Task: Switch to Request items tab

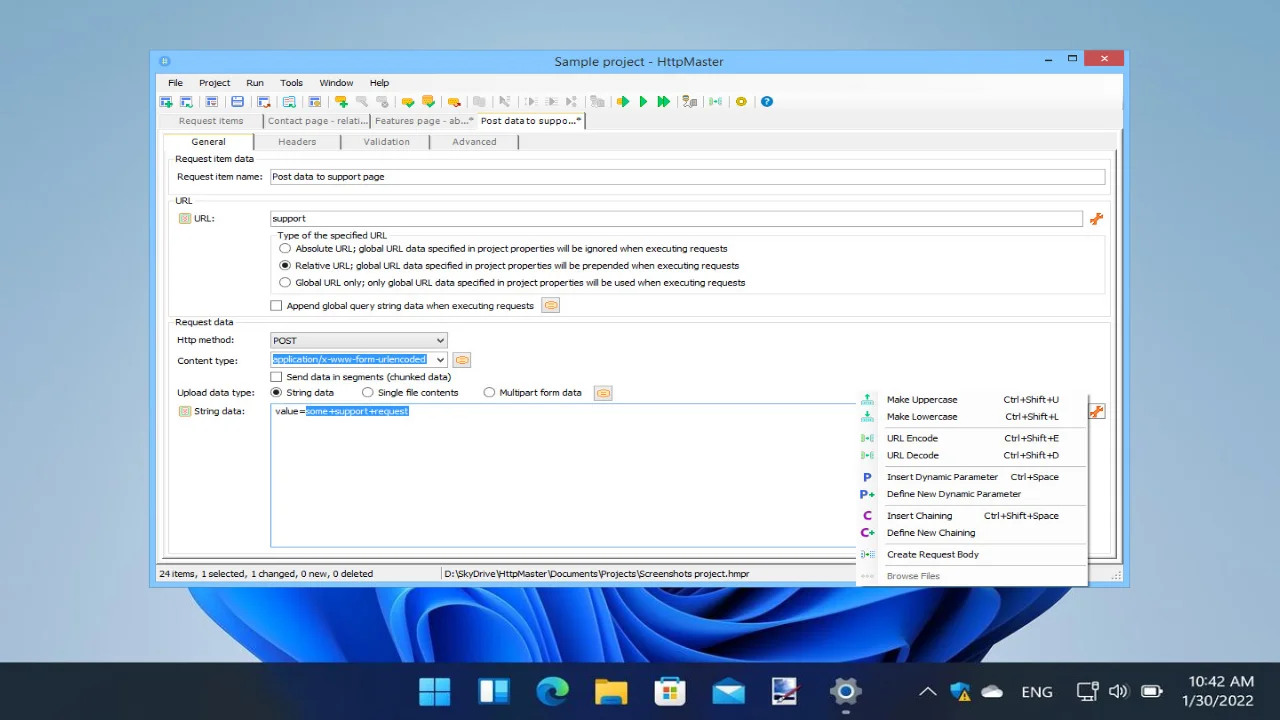Action: click(211, 121)
